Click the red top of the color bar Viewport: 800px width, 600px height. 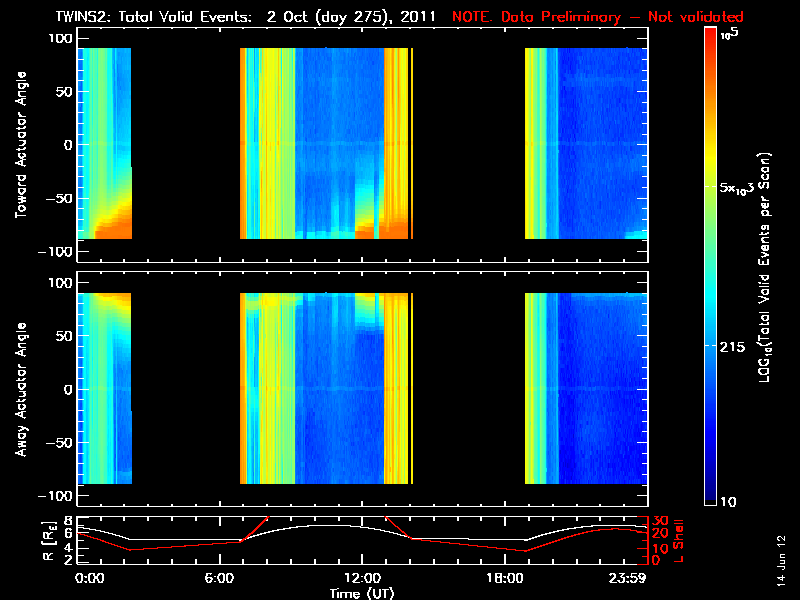[x=710, y=36]
